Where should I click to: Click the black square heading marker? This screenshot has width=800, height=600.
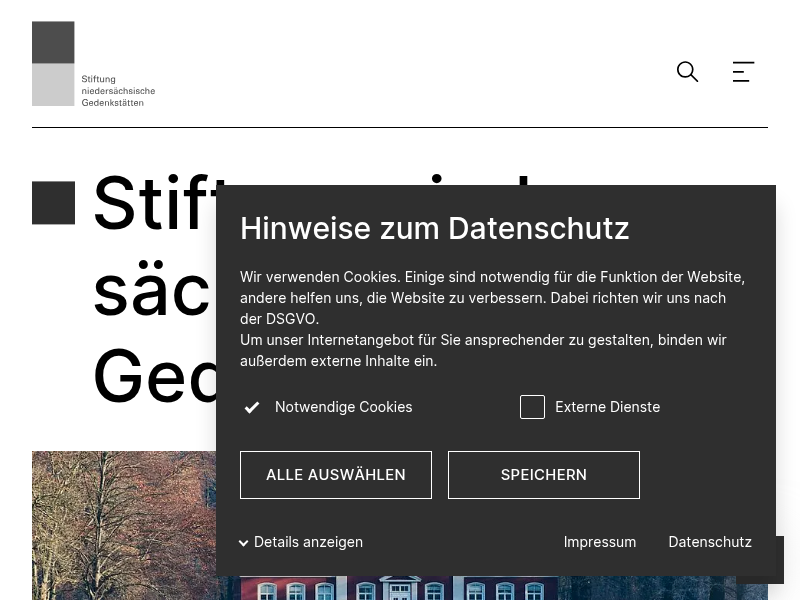53,203
